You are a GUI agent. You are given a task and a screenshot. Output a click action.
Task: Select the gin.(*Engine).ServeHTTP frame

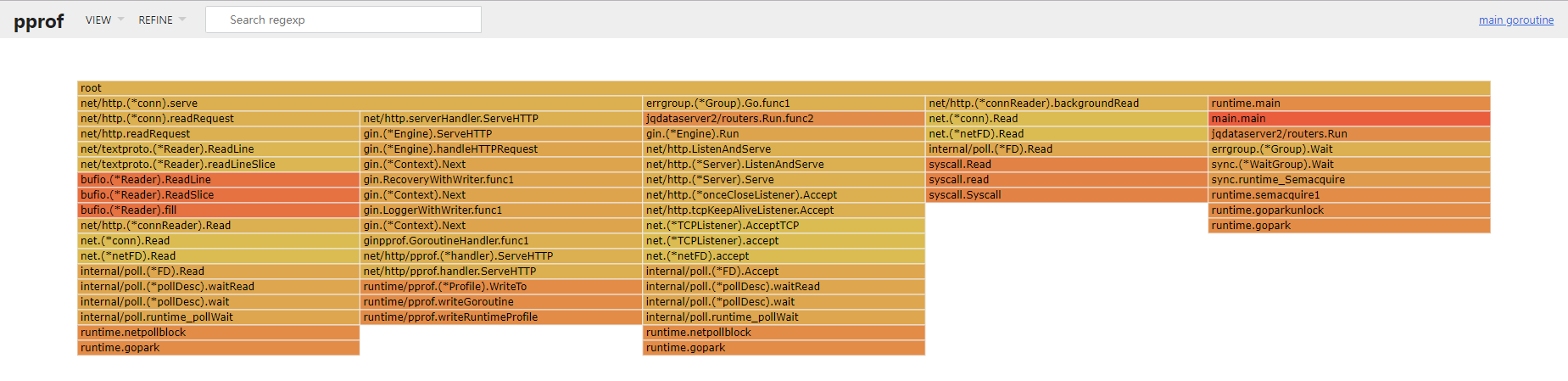(501, 134)
